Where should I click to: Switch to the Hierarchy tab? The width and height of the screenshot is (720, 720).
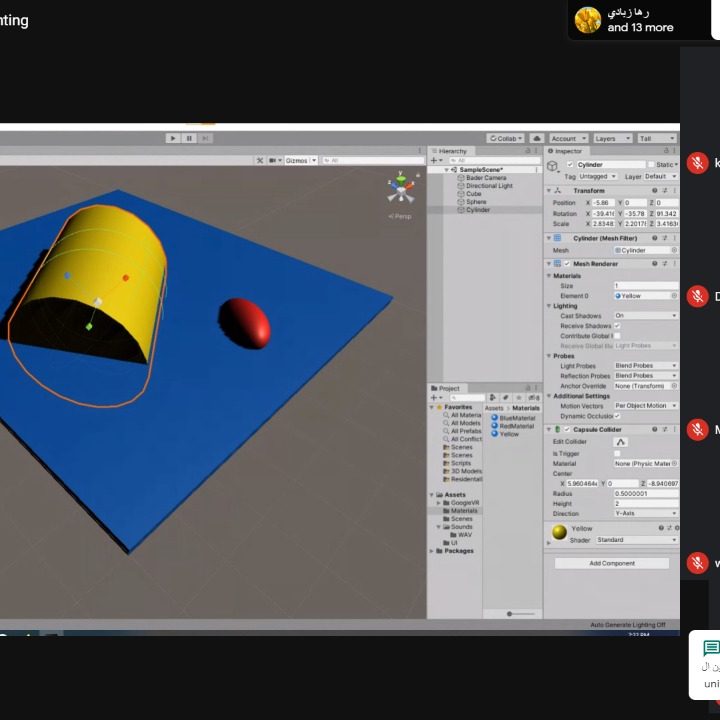[453, 151]
